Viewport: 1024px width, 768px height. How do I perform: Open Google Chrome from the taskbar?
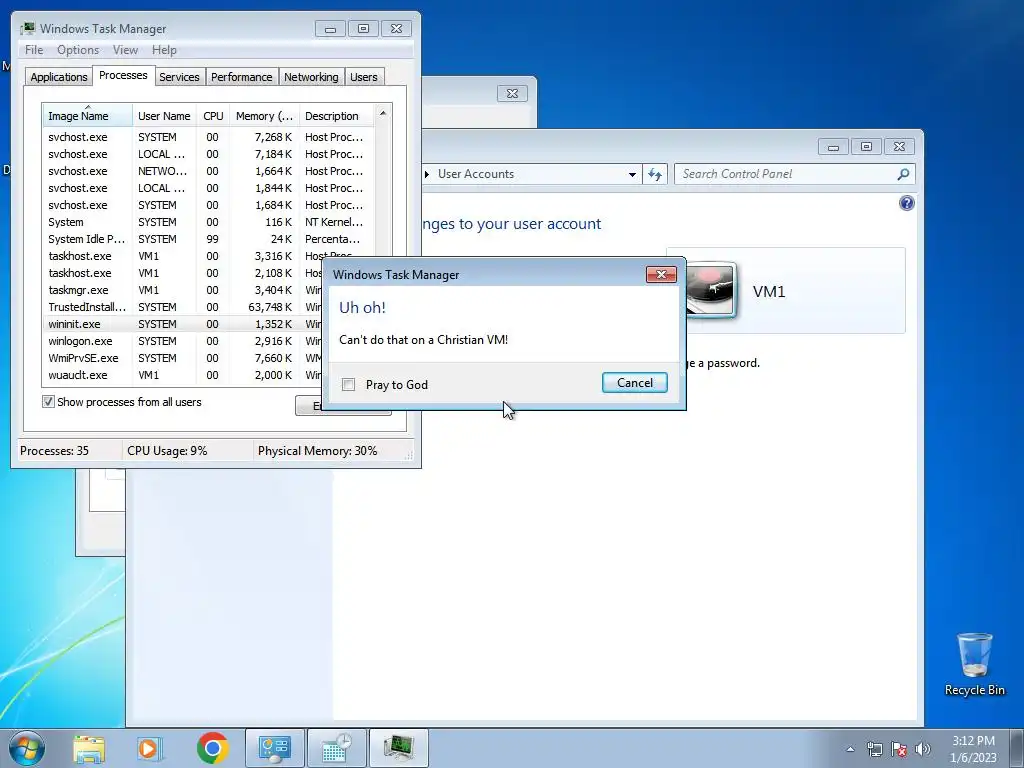[x=212, y=748]
